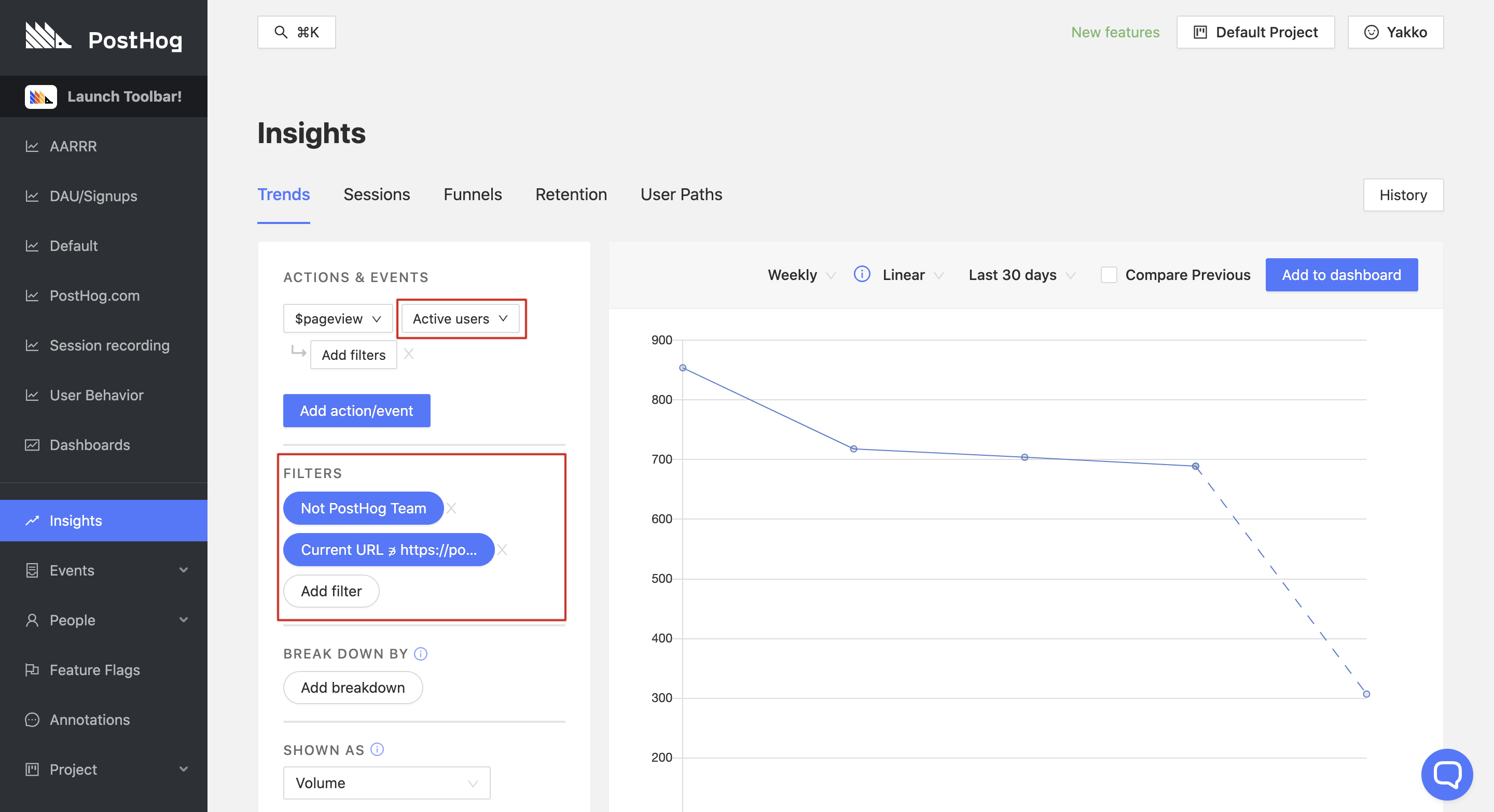Click the History button top right
The height and width of the screenshot is (812, 1494).
(1404, 194)
